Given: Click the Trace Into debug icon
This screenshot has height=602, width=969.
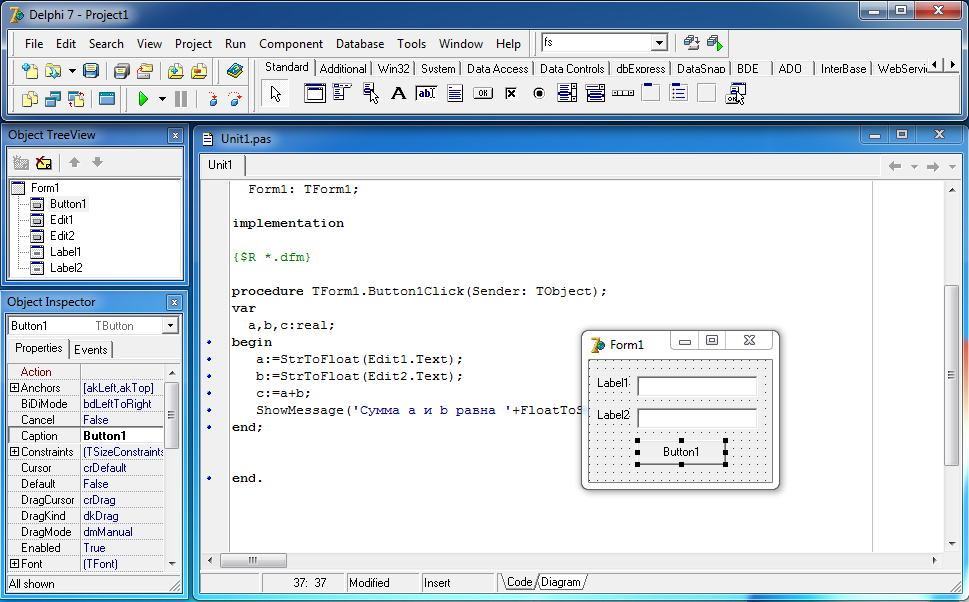Looking at the screenshot, I should 213,98.
